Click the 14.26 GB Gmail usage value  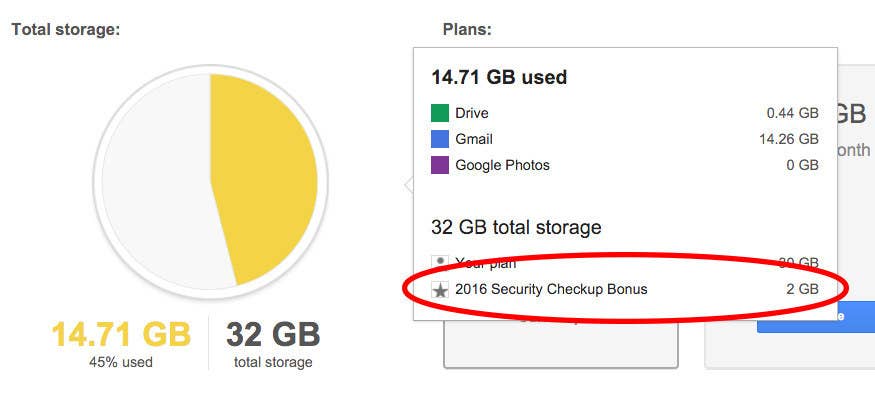tap(789, 139)
